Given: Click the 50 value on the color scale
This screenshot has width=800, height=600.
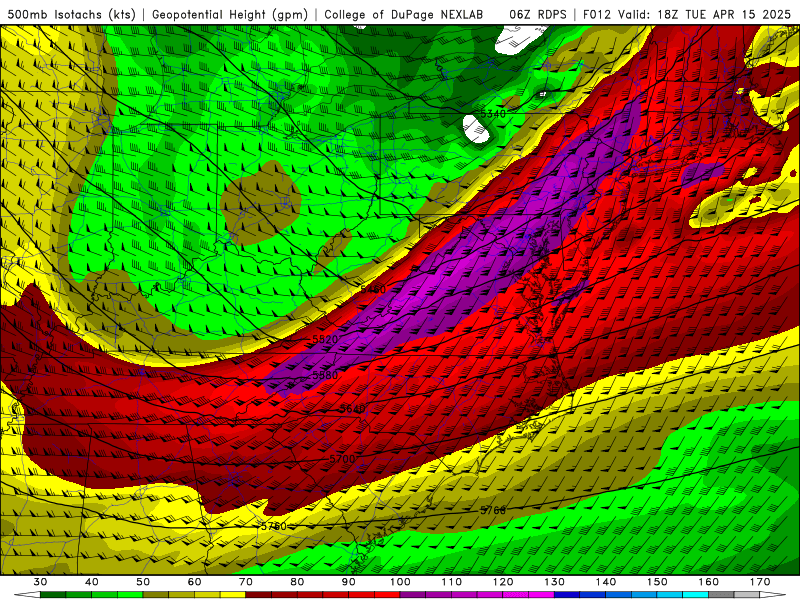Looking at the screenshot, I should point(143,582).
